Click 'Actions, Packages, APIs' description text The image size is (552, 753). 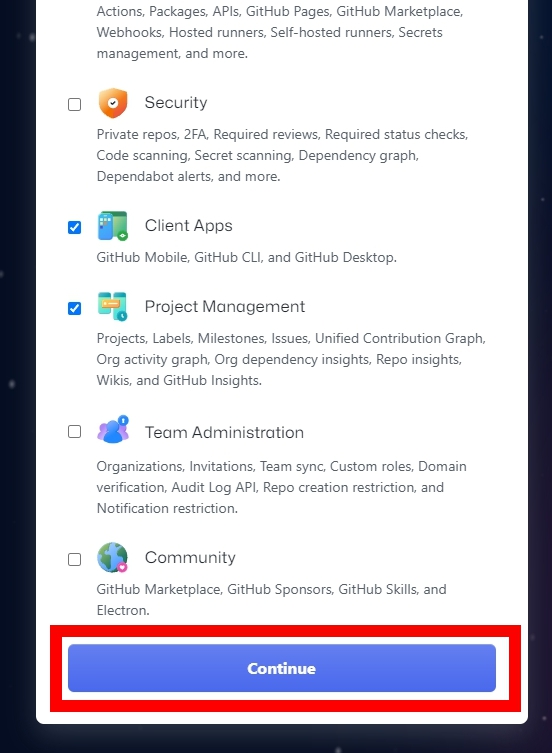(x=280, y=32)
